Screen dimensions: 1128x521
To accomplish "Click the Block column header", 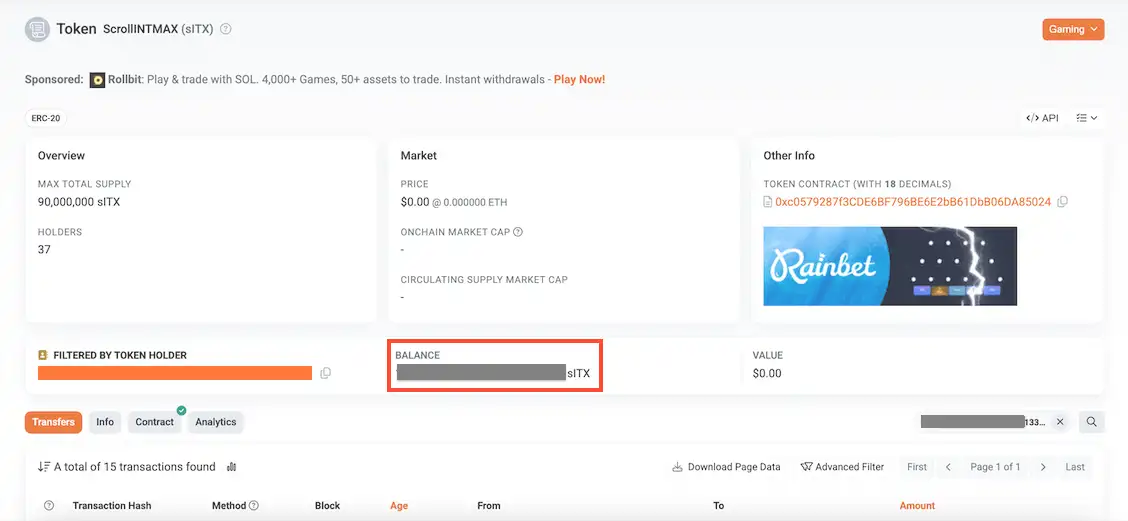I will [x=327, y=506].
